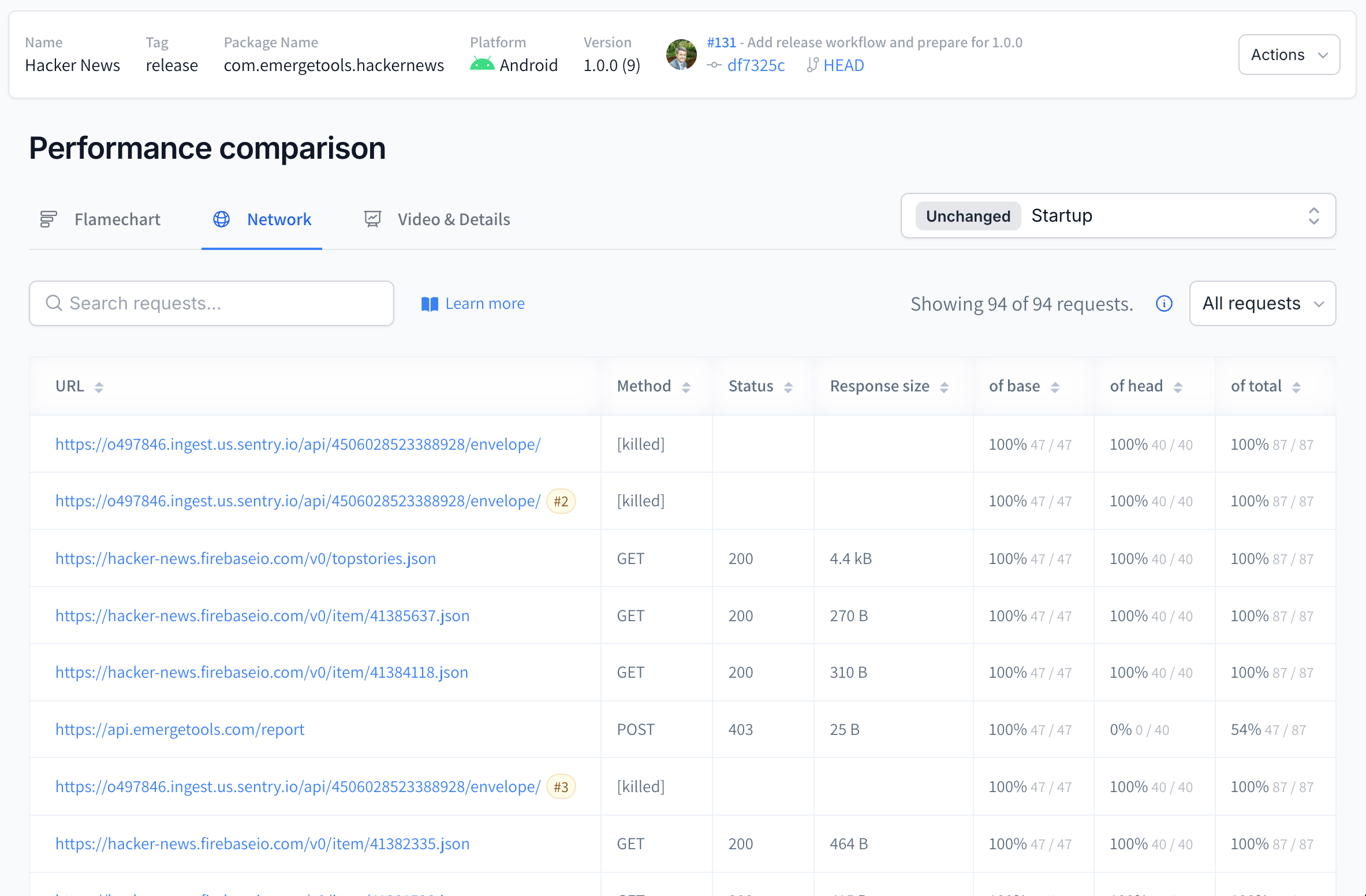
Task: Click the search magnifier icon
Action: coord(54,303)
